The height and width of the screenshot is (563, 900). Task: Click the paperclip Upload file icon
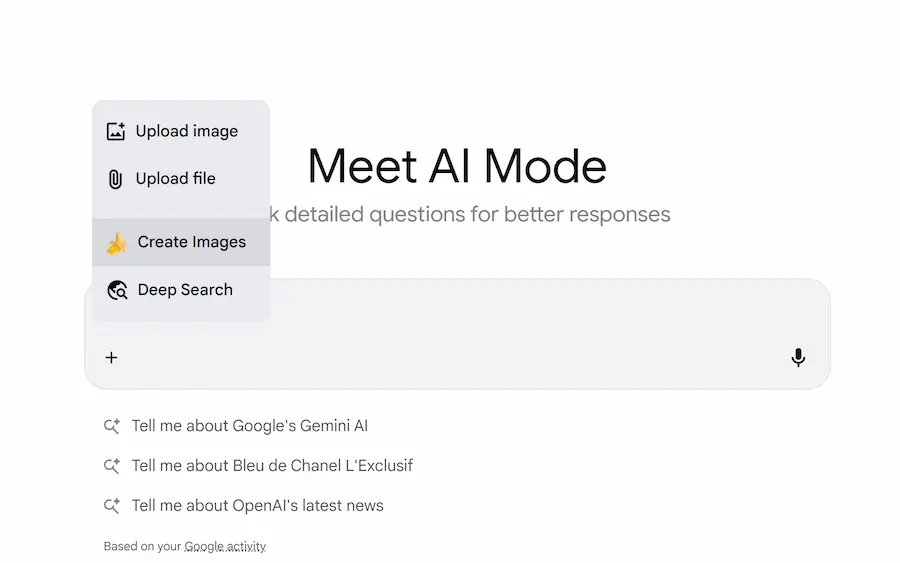click(x=116, y=179)
